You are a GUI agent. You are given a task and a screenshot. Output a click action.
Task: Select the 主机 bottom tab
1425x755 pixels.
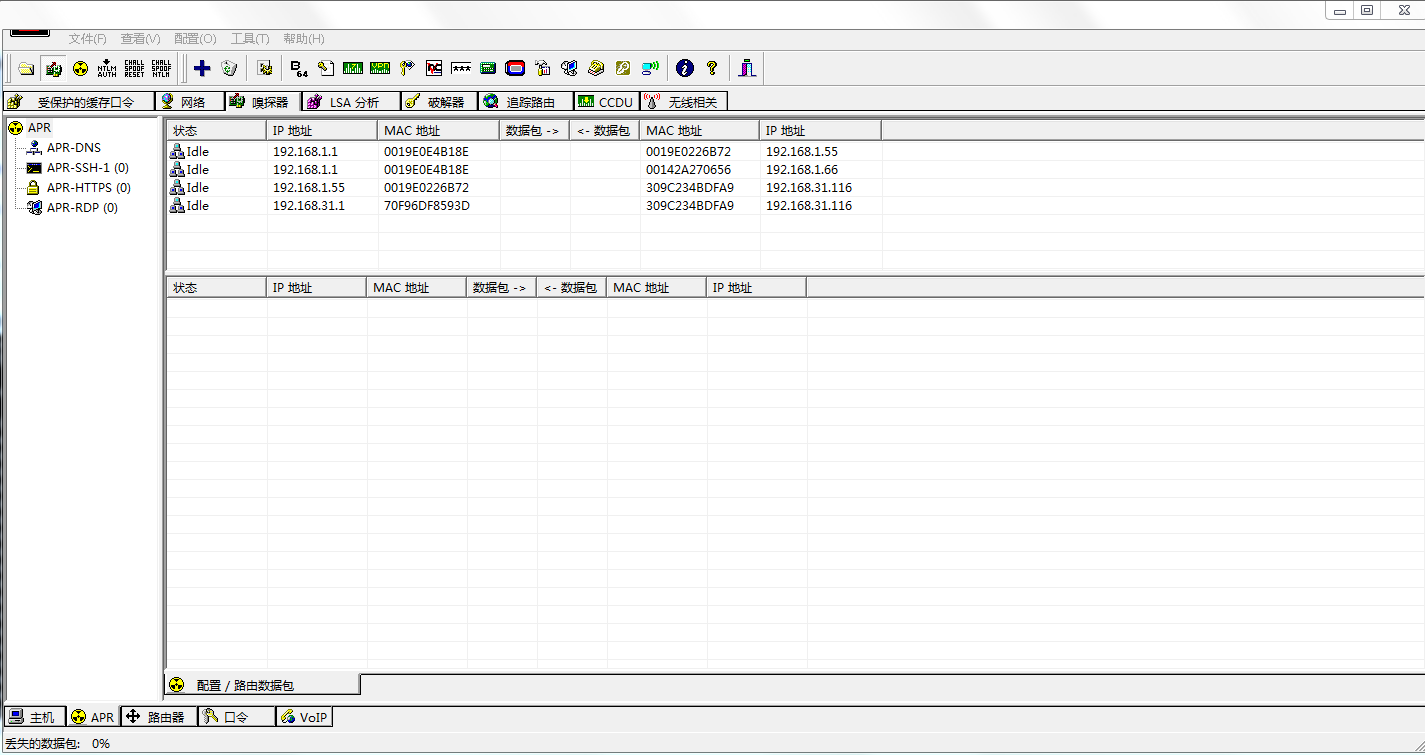[35, 717]
